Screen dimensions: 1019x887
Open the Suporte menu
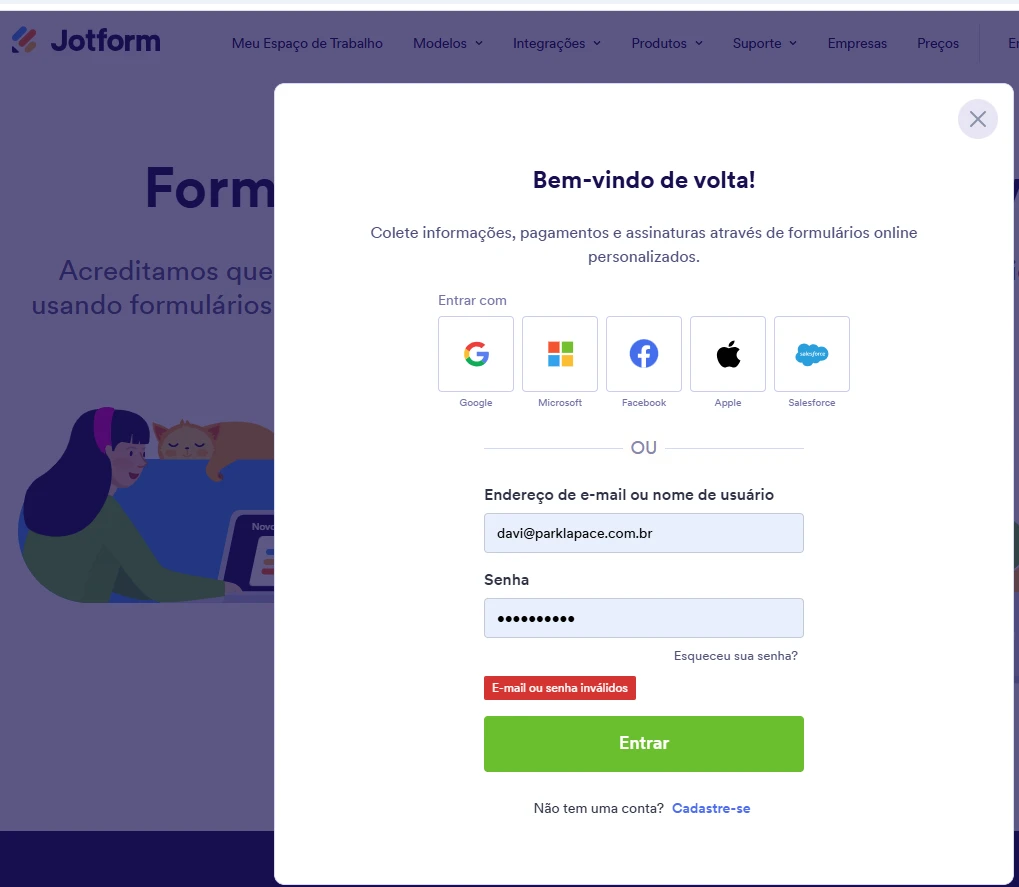tap(764, 43)
